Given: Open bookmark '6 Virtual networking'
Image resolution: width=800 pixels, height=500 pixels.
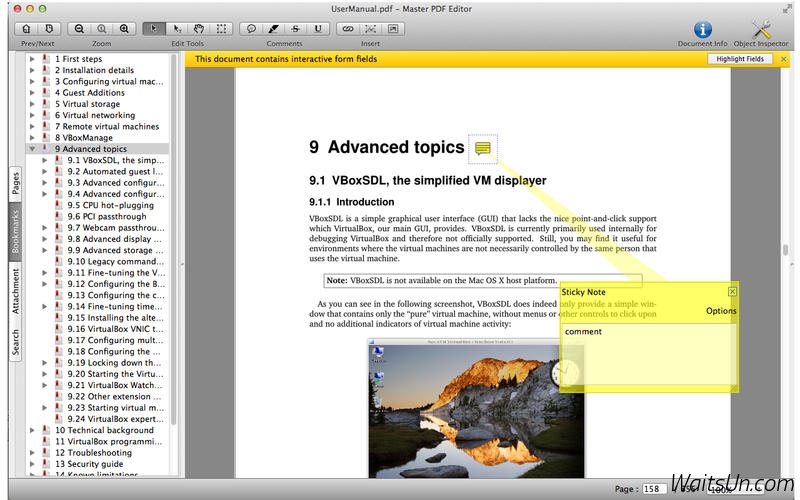Looking at the screenshot, I should point(95,115).
